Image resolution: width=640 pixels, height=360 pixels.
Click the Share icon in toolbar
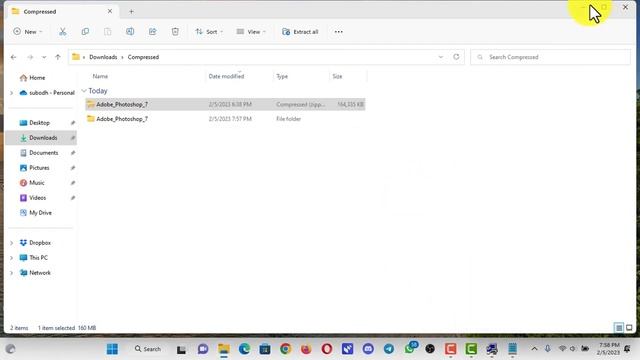(153, 31)
